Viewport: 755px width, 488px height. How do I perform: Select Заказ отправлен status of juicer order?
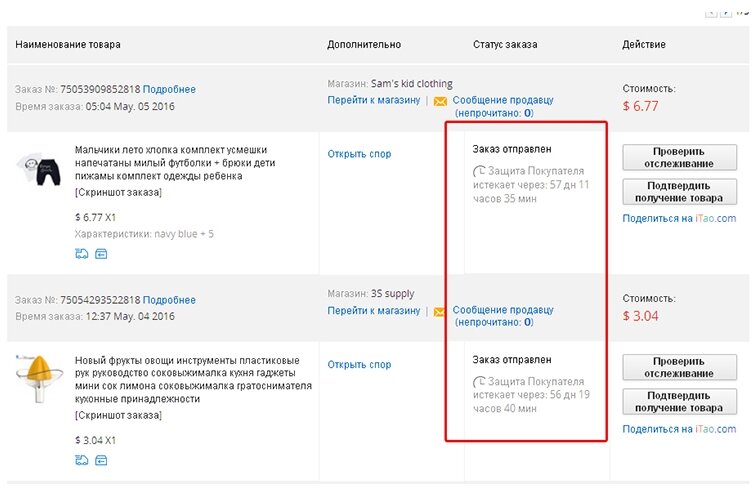pos(512,360)
